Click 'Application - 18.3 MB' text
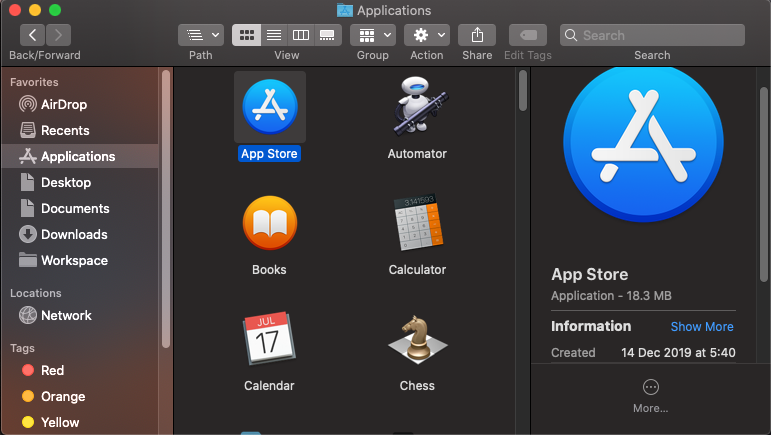771x435 pixels. 611,295
